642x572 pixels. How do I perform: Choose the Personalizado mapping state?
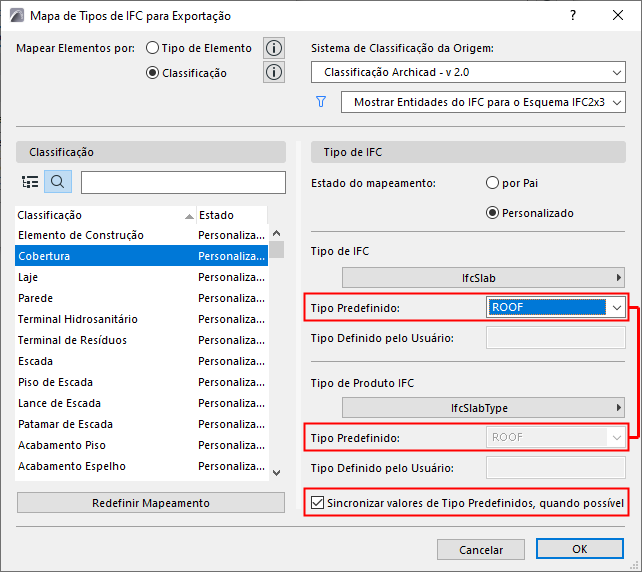[492, 213]
